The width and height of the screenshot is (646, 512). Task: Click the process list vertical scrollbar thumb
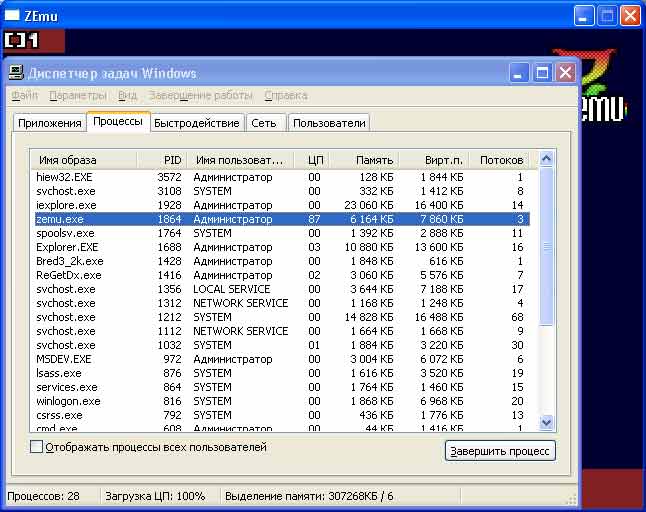[x=546, y=247]
